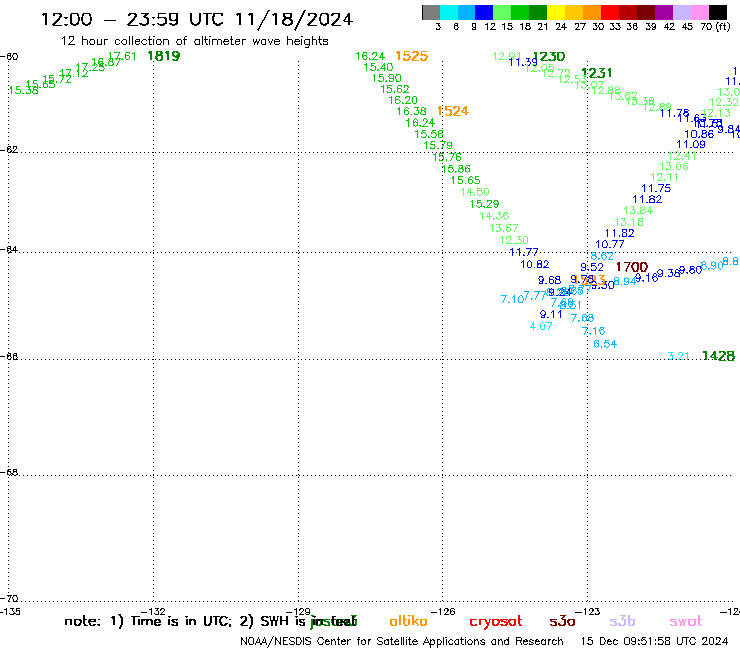Click the 's3a' satellite legend label
This screenshot has height=650, width=740.
(x=562, y=621)
